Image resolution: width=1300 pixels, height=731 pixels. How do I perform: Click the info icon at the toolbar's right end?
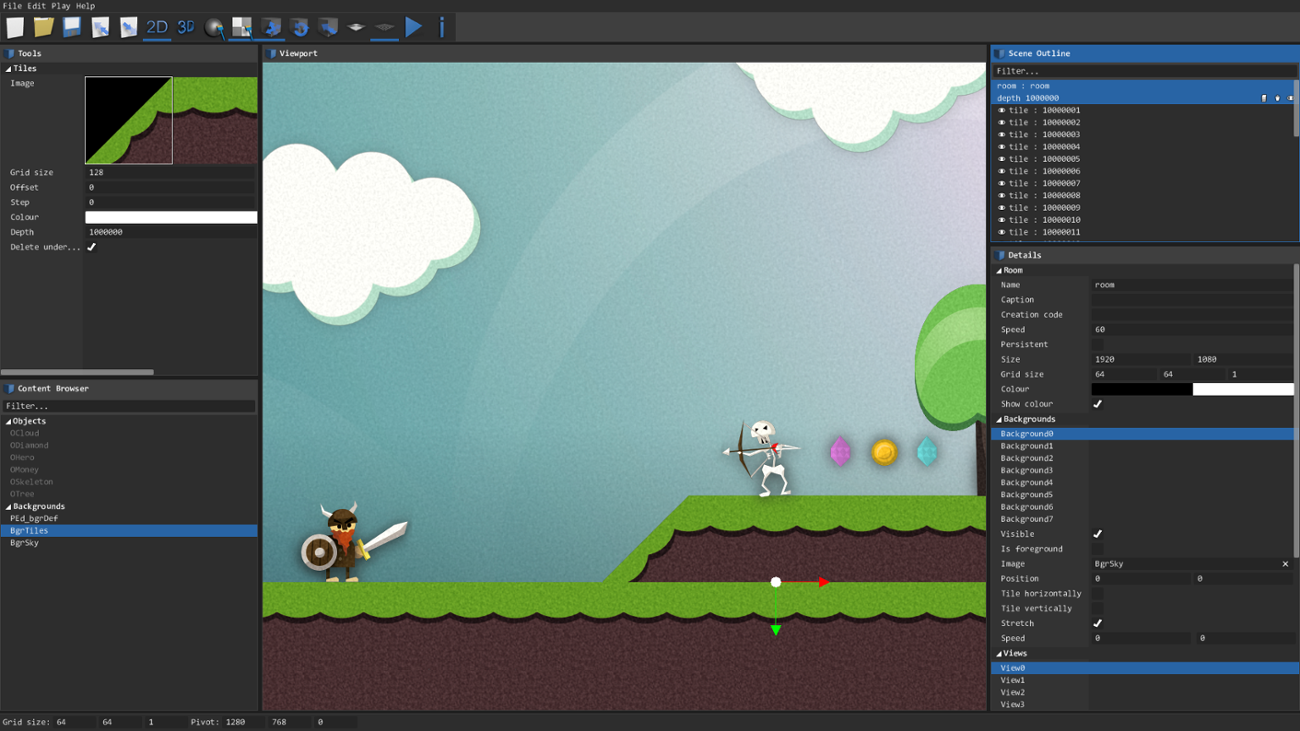click(440, 27)
